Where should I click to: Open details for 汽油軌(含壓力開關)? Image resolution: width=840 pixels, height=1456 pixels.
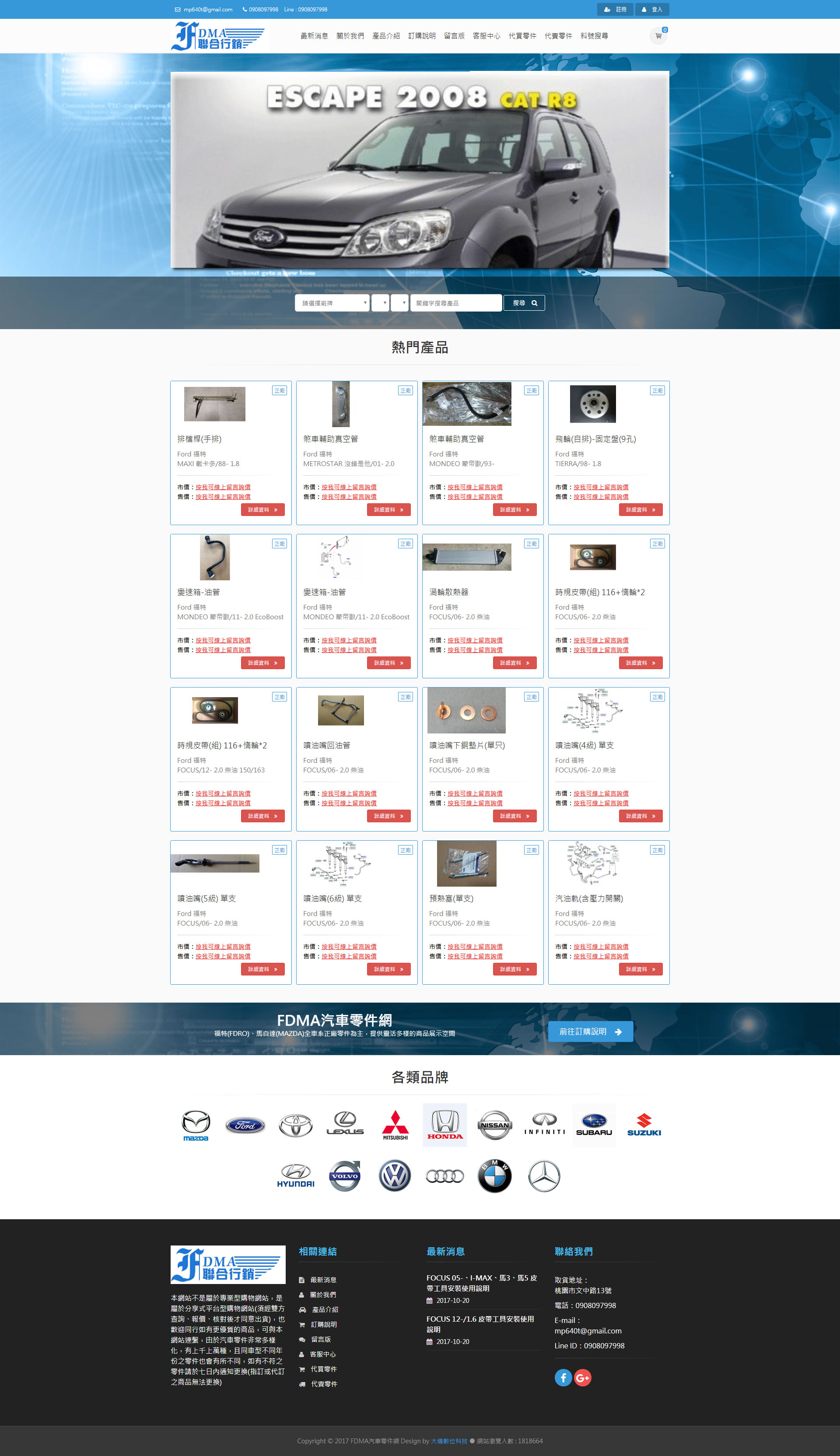coord(640,969)
